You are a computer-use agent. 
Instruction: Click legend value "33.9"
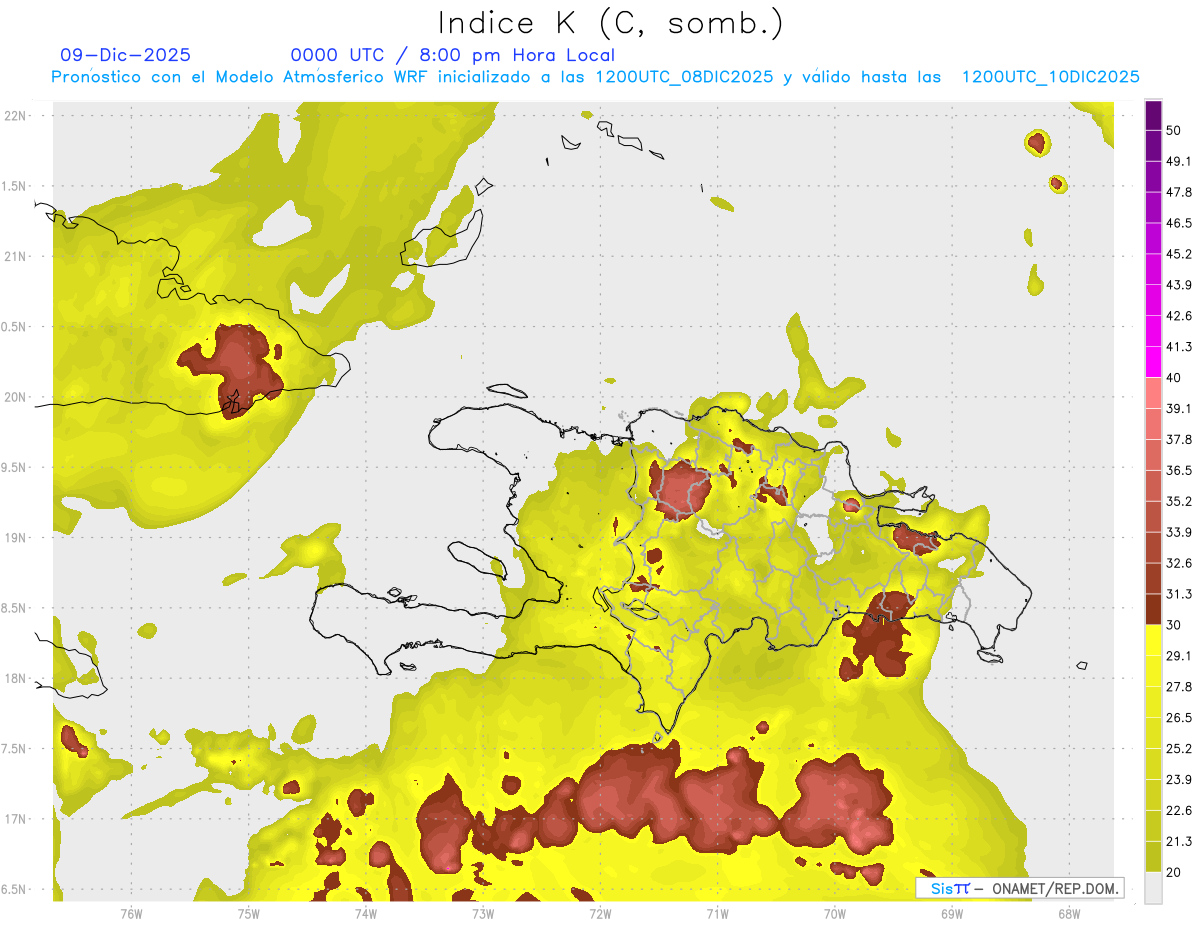[x=1179, y=532]
